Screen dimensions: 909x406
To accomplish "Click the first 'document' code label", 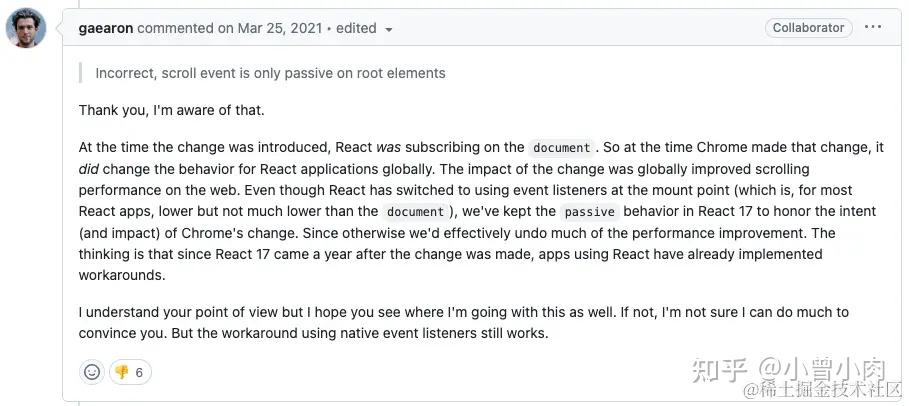I will click(x=561, y=147).
